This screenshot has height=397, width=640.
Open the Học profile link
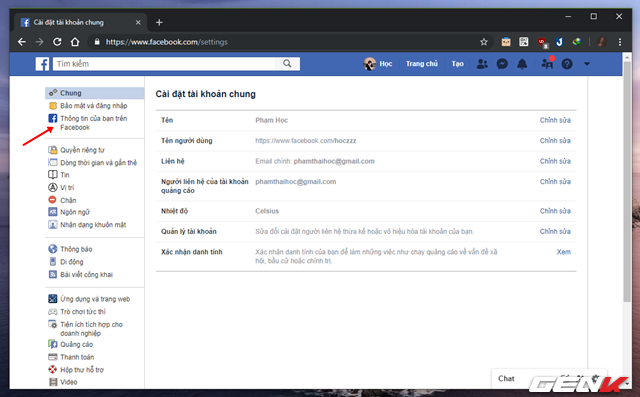point(378,64)
